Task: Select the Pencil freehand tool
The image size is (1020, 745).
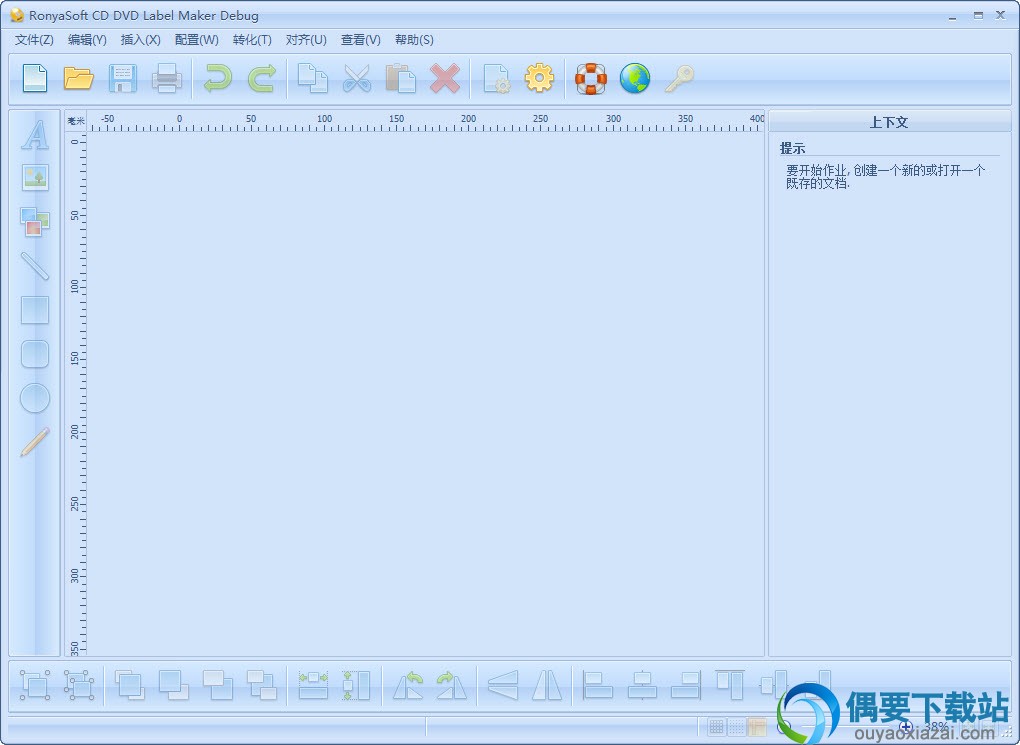Action: tap(35, 442)
